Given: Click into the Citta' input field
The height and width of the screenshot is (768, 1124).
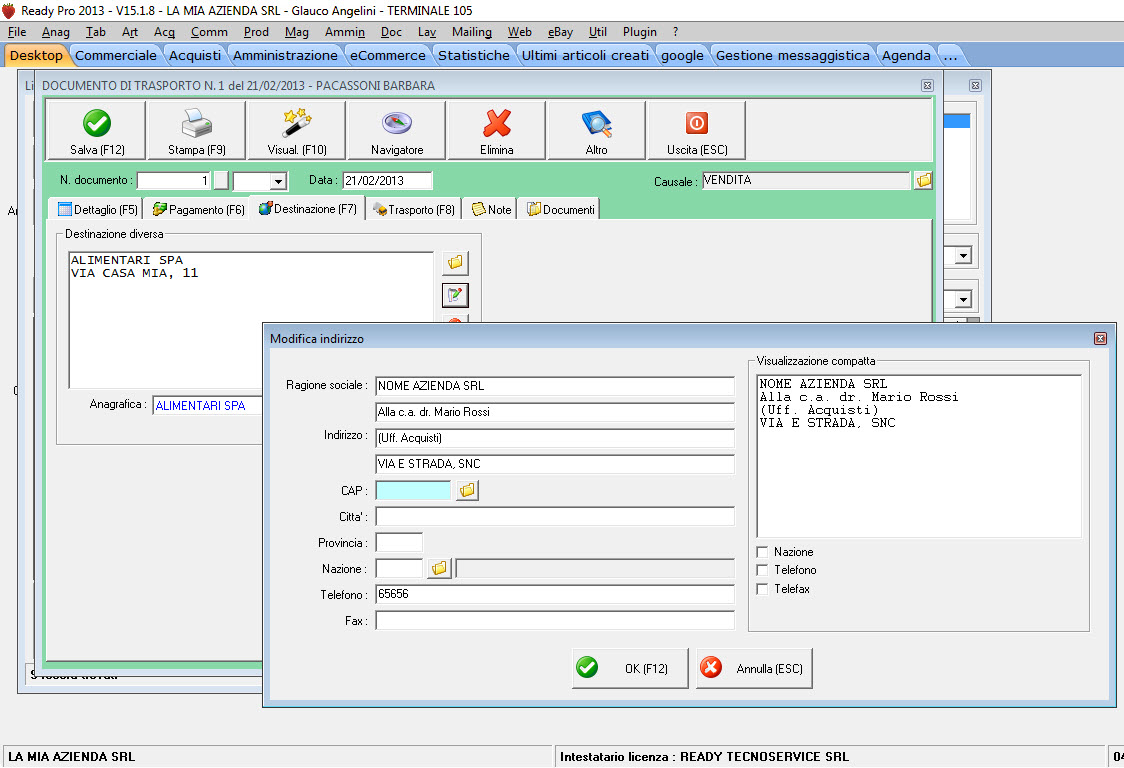Looking at the screenshot, I should pyautogui.click(x=554, y=517).
